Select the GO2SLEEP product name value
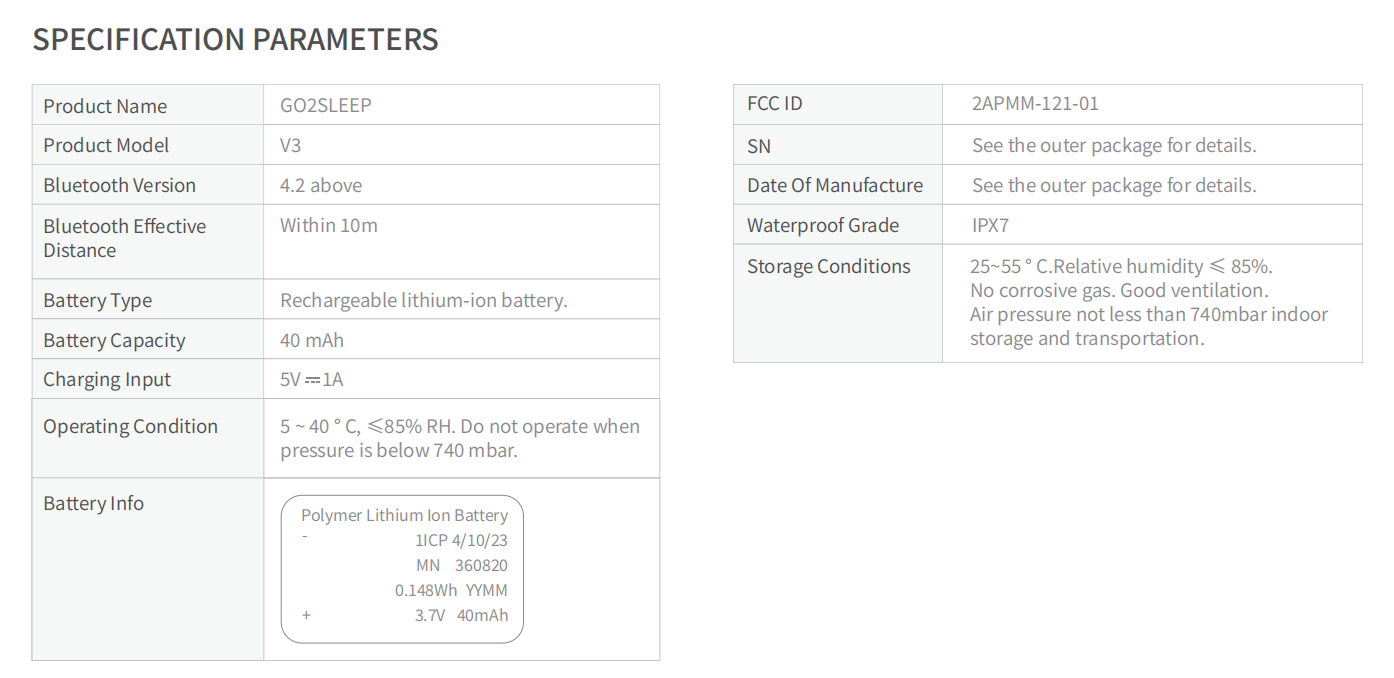This screenshot has height=678, width=1394. pos(325,105)
